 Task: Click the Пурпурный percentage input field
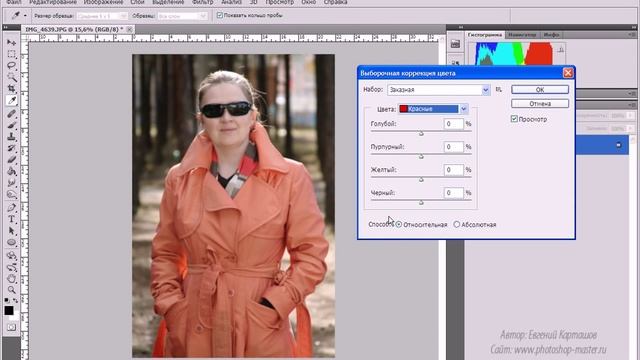click(x=453, y=147)
